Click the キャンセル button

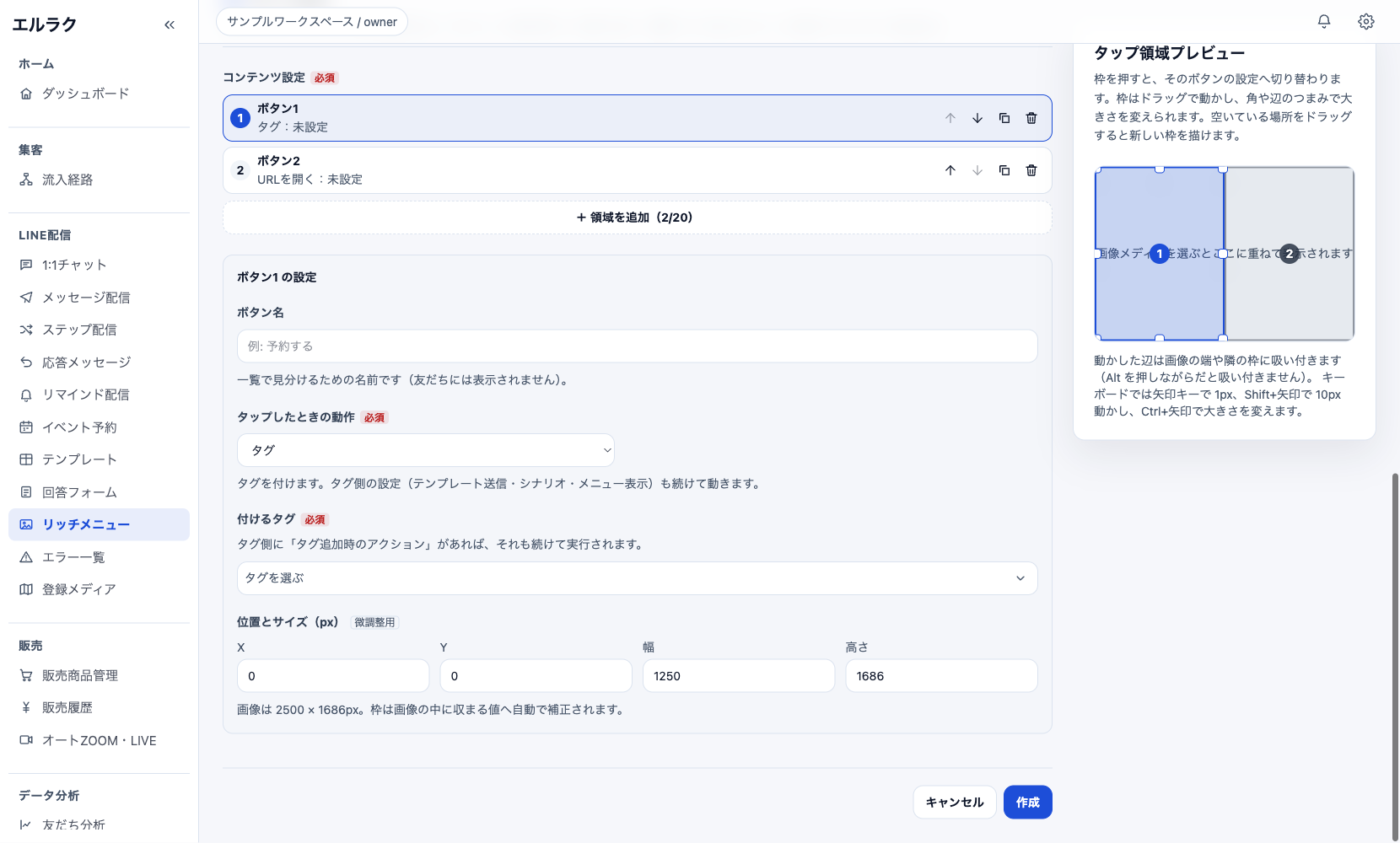(x=955, y=803)
